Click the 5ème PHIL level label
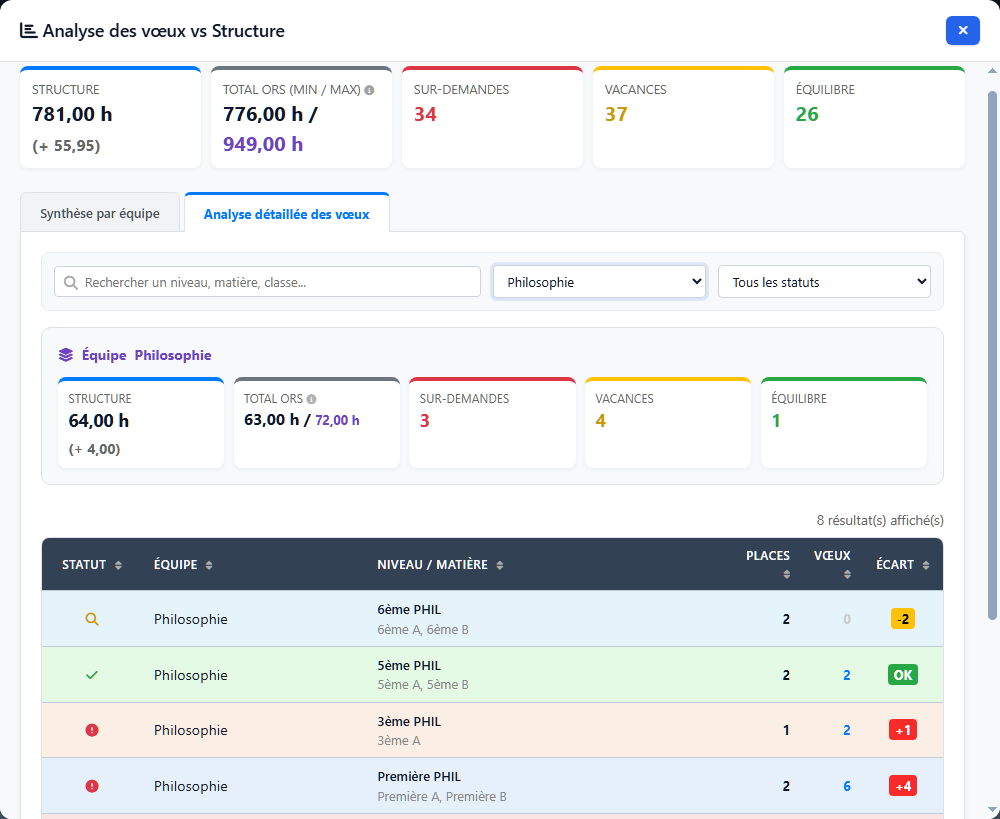The width and height of the screenshot is (1000, 819). [409, 666]
